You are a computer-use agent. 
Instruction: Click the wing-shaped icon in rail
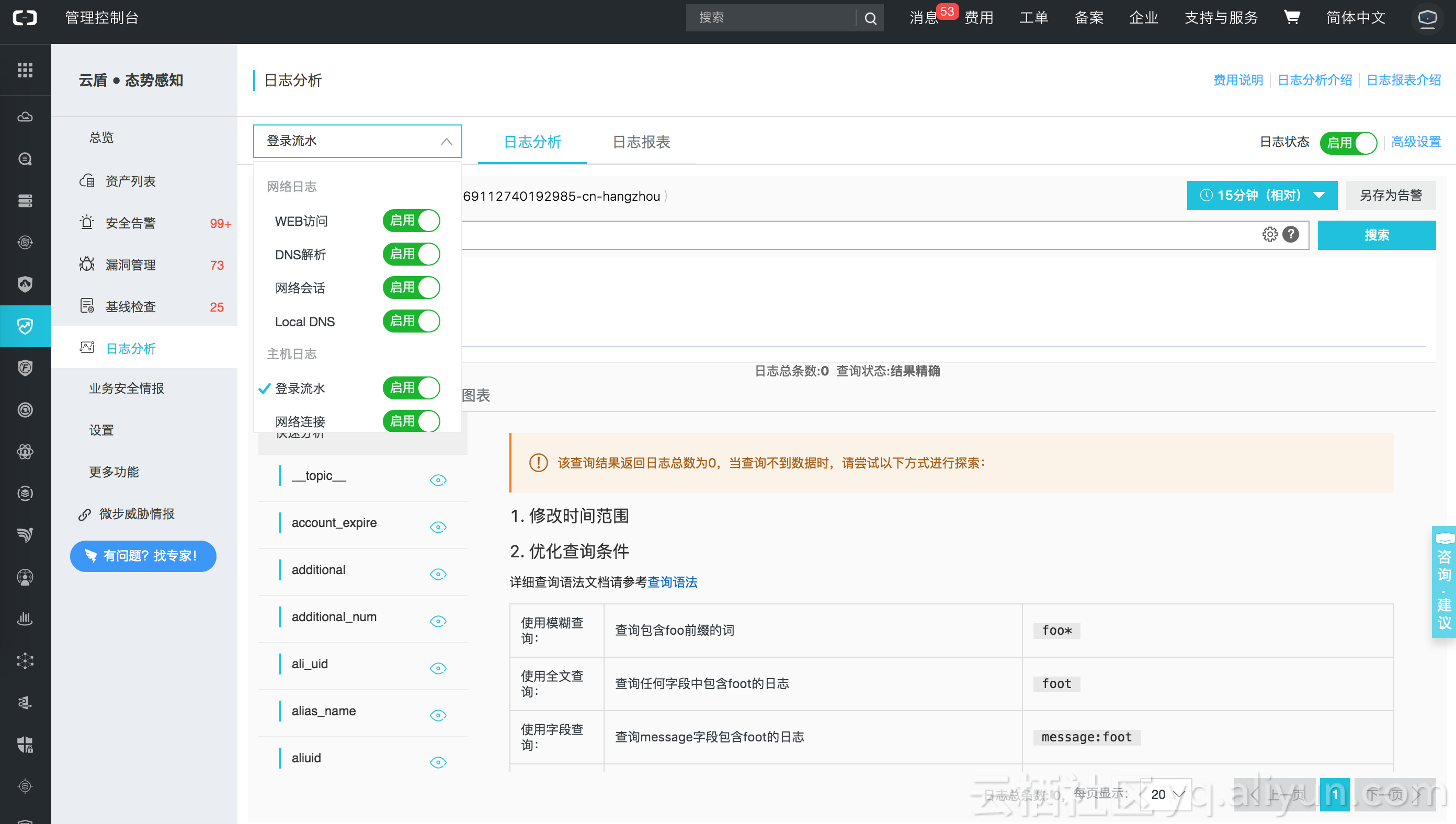pyautogui.click(x=25, y=535)
